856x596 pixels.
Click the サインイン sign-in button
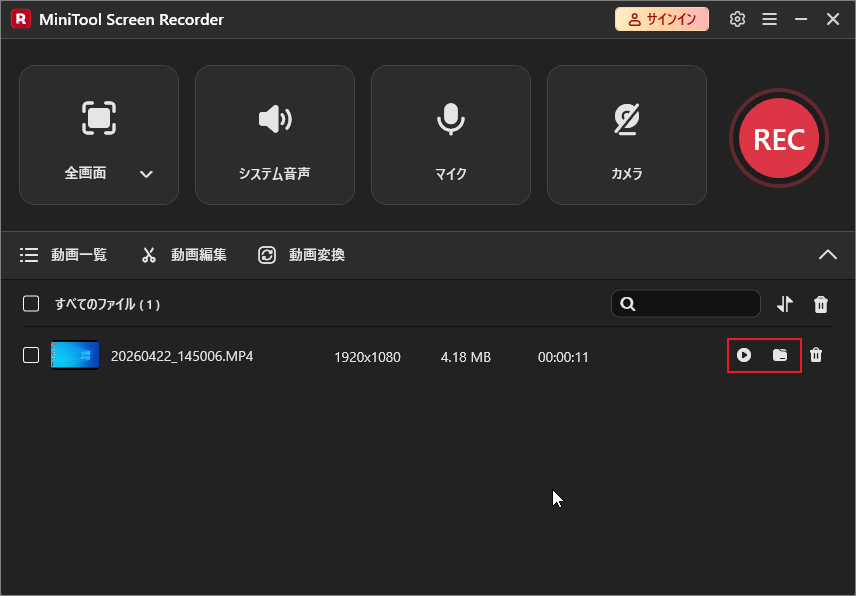click(x=661, y=18)
